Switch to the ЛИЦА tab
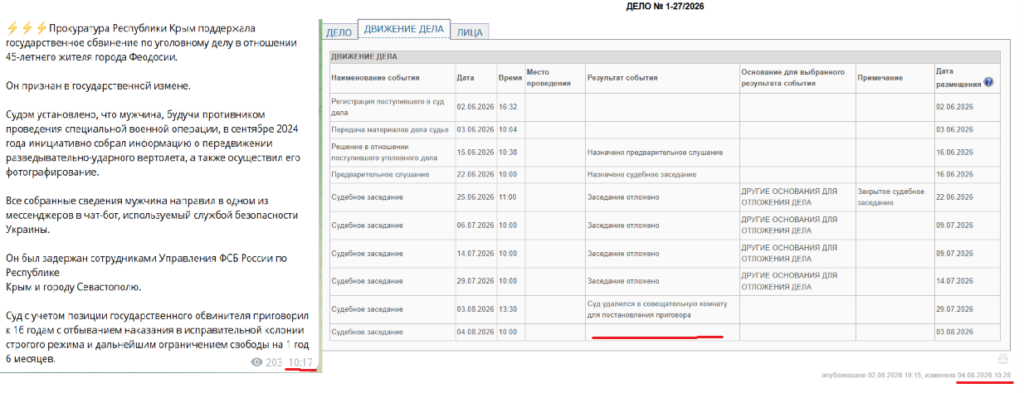 tap(470, 31)
